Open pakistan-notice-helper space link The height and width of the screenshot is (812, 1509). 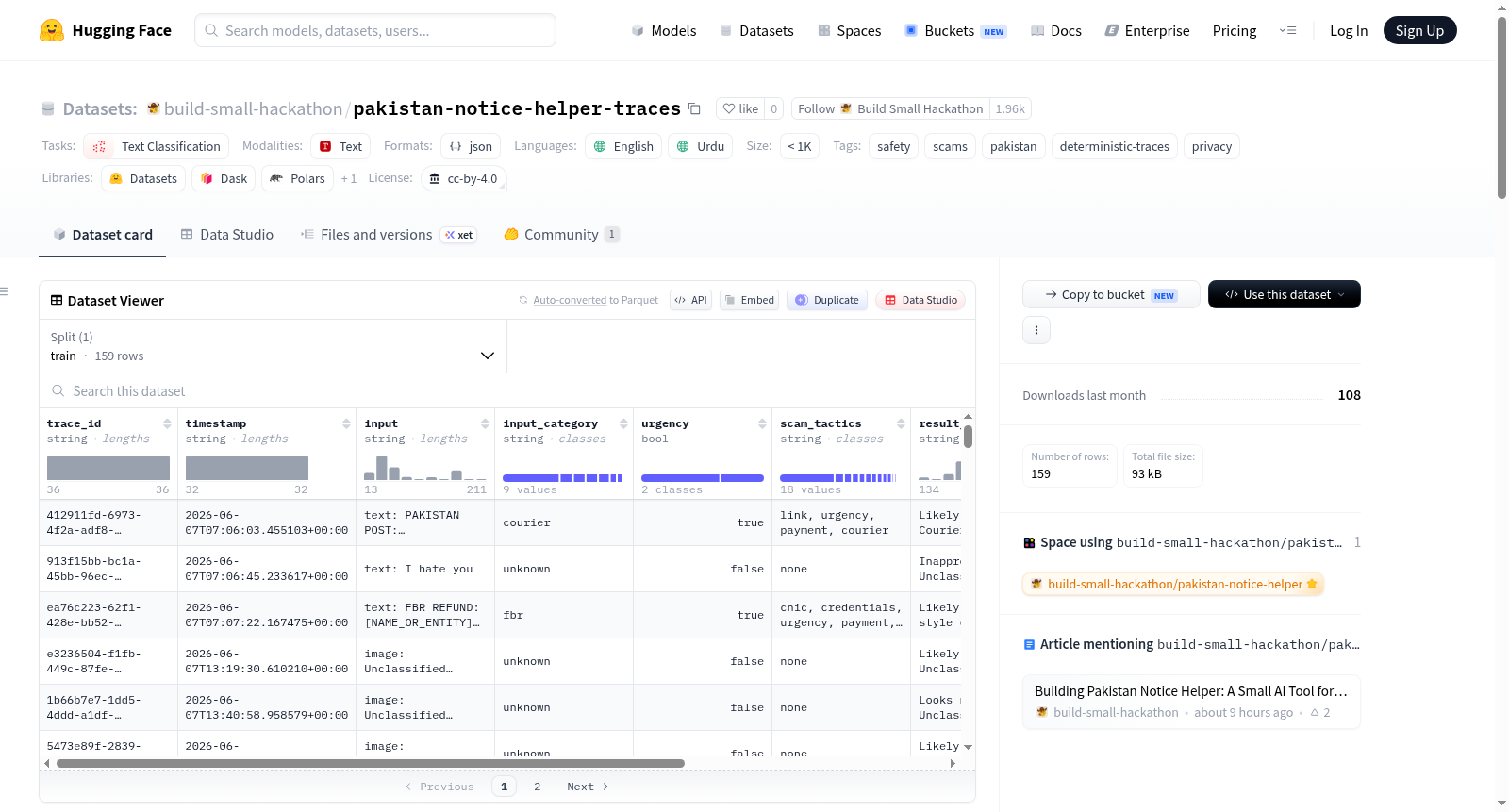(x=1173, y=584)
